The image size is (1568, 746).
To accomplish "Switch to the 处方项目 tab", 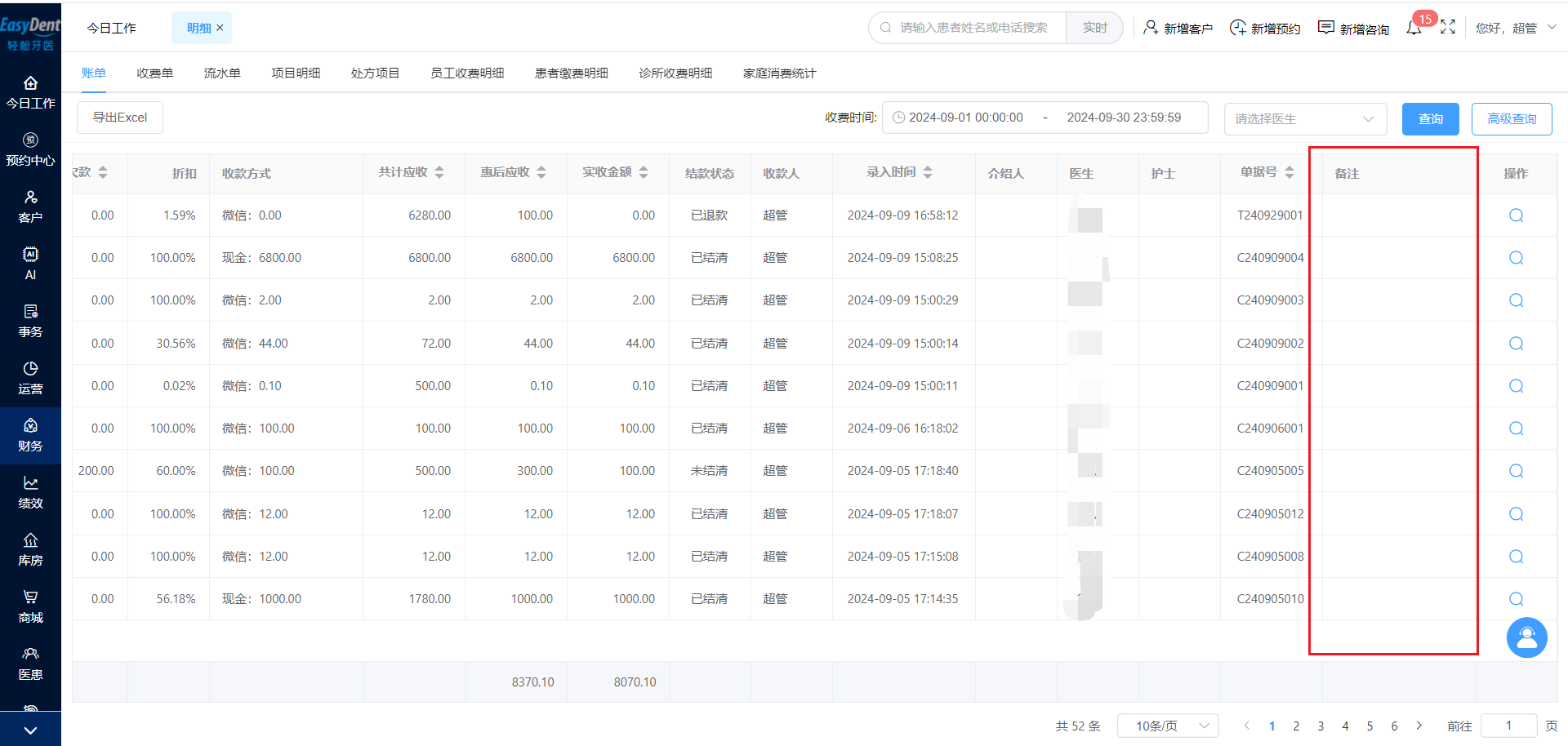I will 375,73.
